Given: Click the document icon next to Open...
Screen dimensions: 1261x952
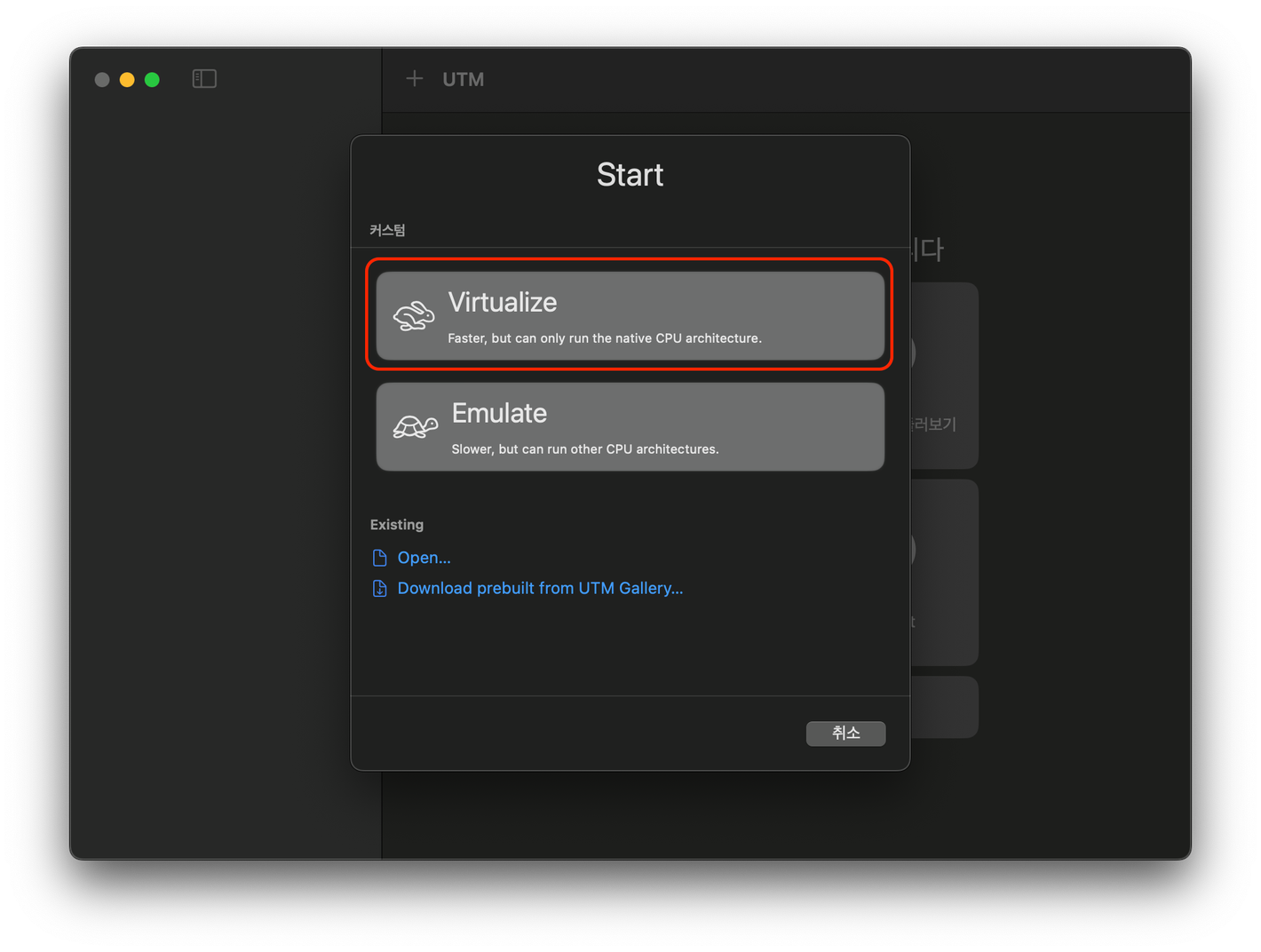Looking at the screenshot, I should [379, 558].
